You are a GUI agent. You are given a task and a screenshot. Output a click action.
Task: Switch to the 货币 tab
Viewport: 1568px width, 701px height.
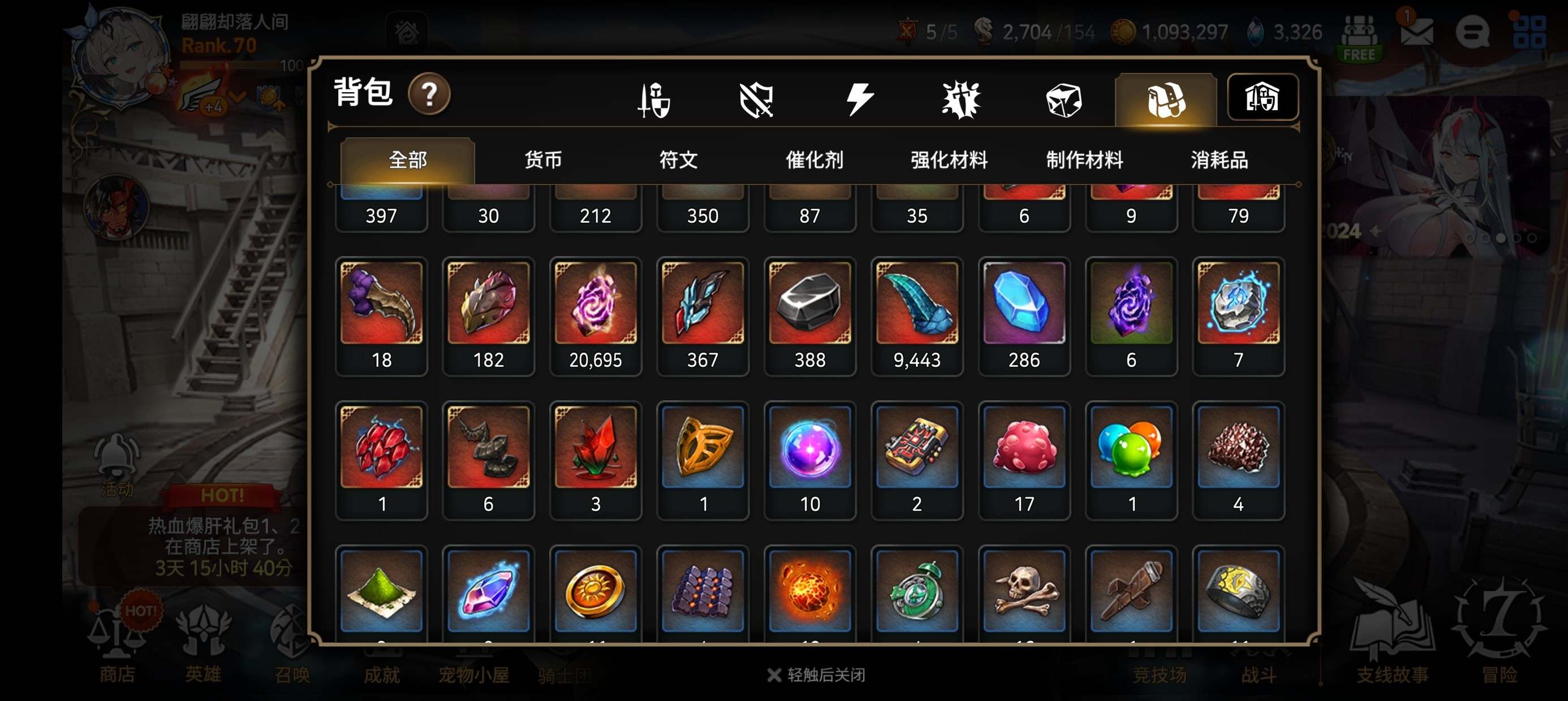tap(543, 160)
